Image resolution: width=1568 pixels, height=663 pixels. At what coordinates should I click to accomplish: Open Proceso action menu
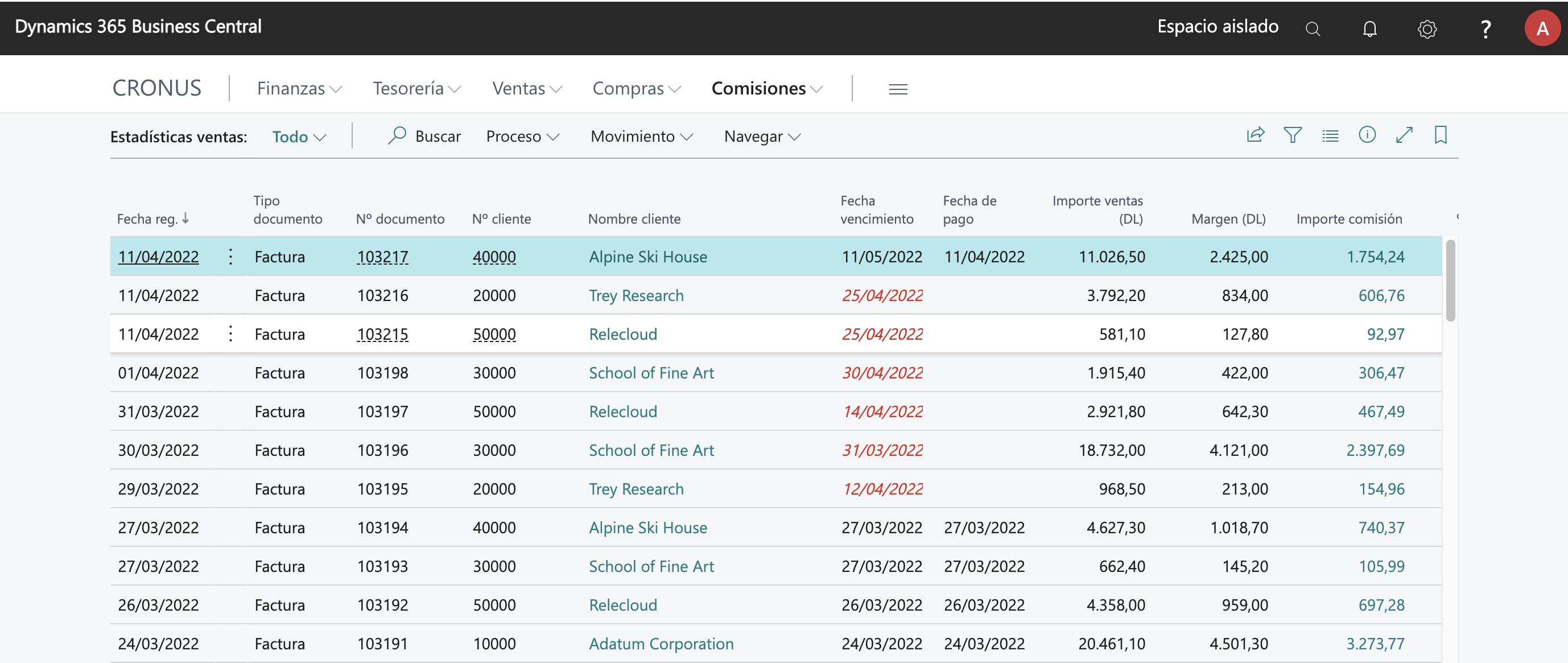[522, 137]
